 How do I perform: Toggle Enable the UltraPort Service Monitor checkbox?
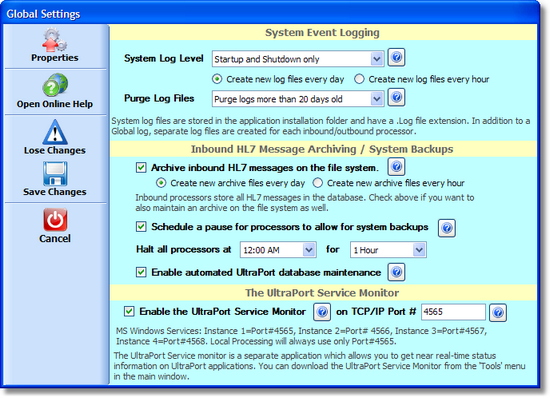pos(129,311)
